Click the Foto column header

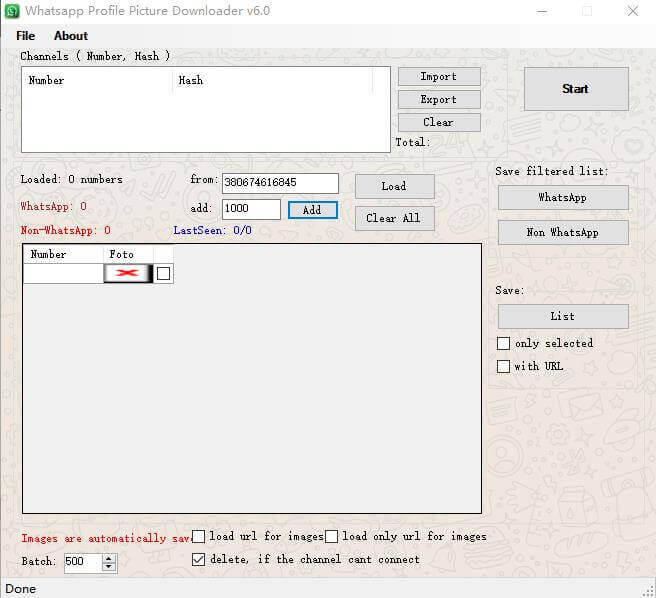[x=128, y=254]
